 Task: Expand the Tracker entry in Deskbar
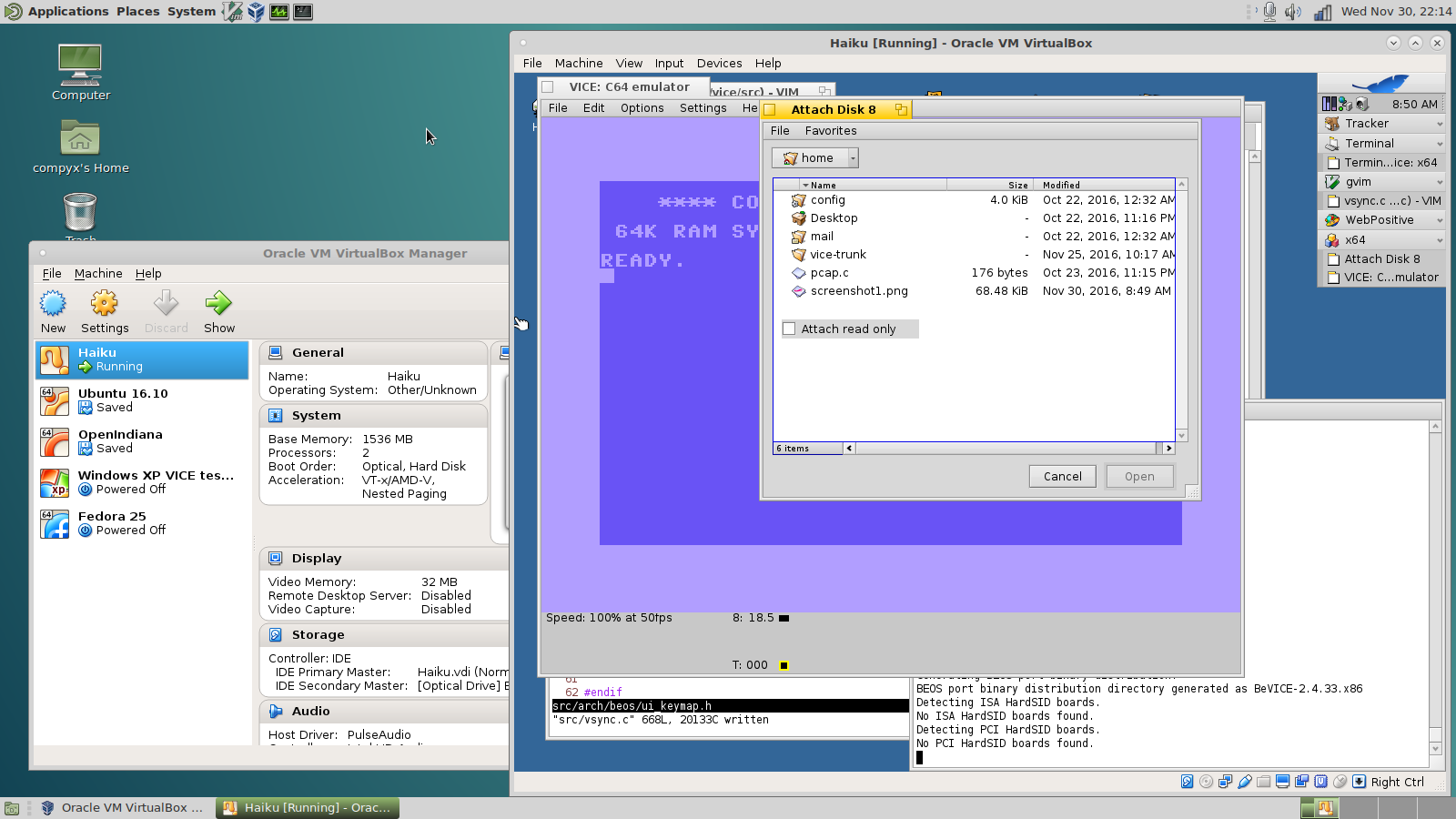[1440, 124]
